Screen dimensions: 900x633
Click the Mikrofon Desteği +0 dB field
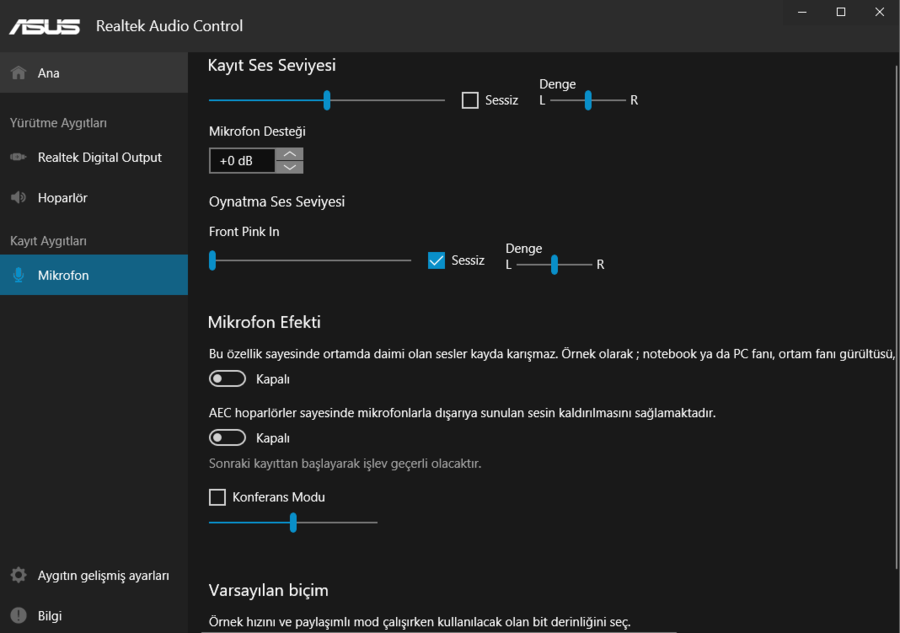242,161
